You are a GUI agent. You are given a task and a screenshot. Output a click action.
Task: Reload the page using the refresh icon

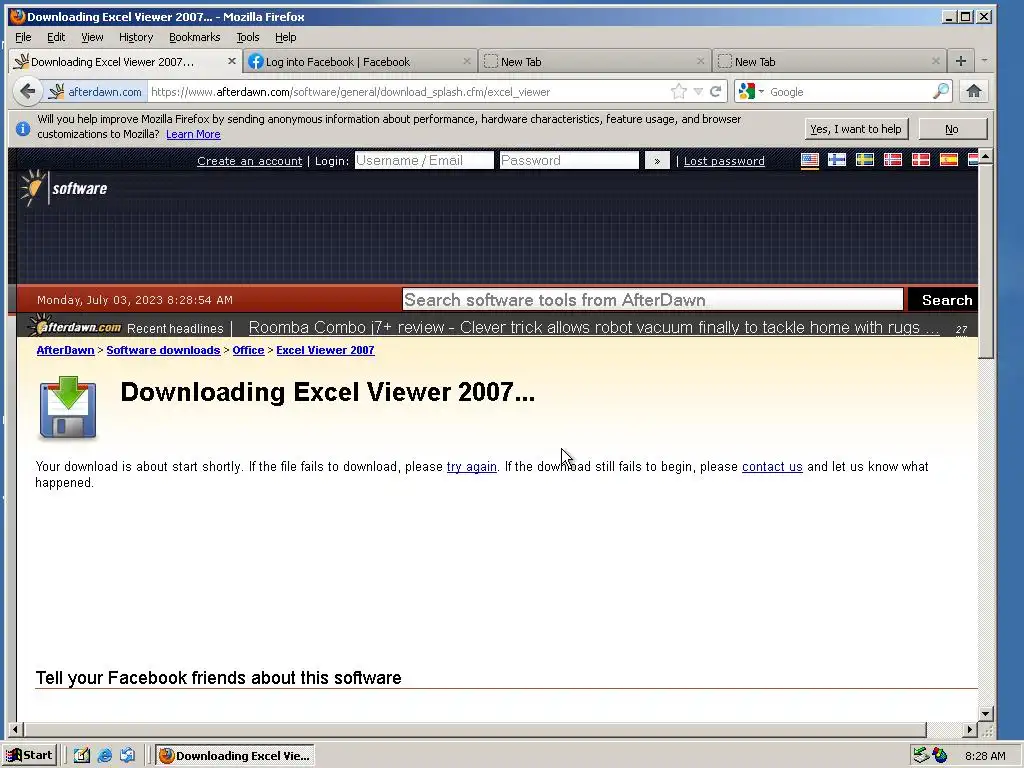(716, 91)
